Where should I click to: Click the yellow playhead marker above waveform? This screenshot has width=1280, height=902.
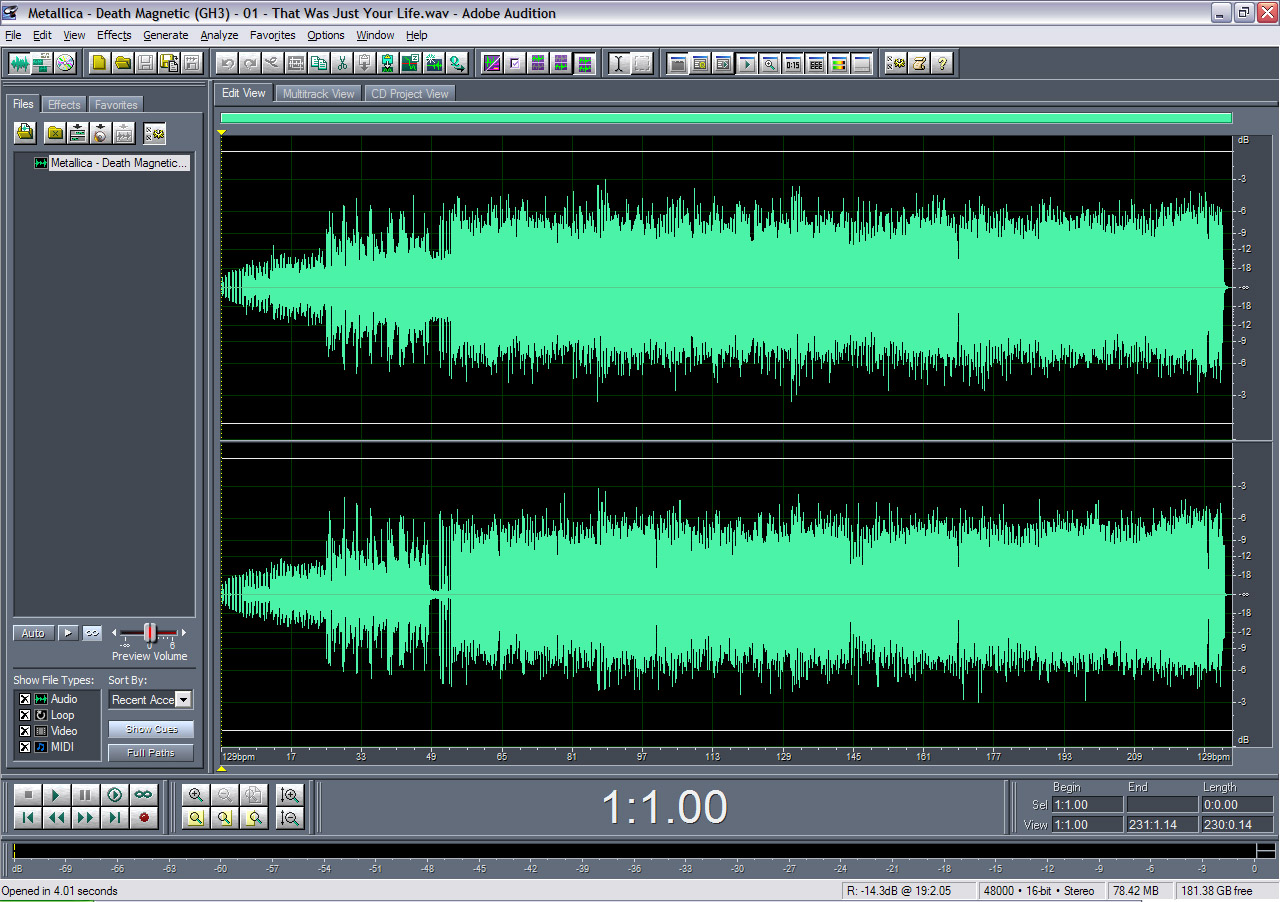click(222, 132)
